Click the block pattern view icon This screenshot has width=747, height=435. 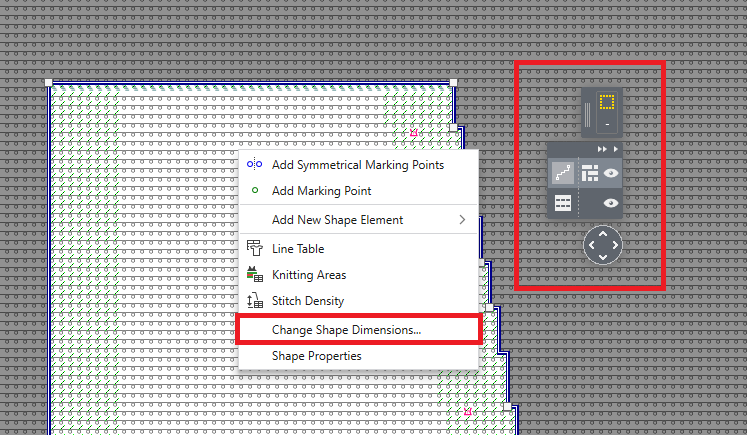pos(589,172)
